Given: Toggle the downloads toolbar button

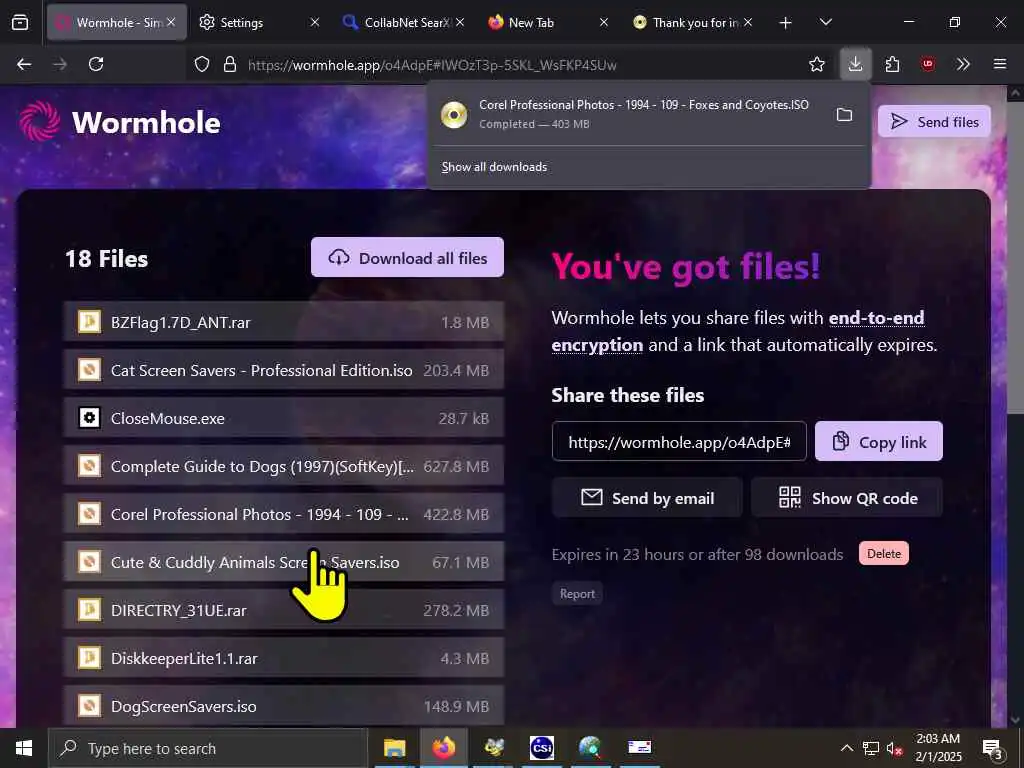Looking at the screenshot, I should coord(855,64).
